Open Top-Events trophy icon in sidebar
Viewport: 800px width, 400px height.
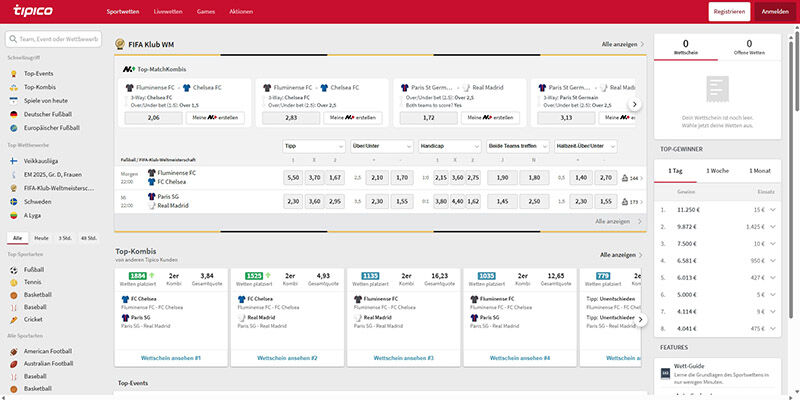(x=14, y=73)
